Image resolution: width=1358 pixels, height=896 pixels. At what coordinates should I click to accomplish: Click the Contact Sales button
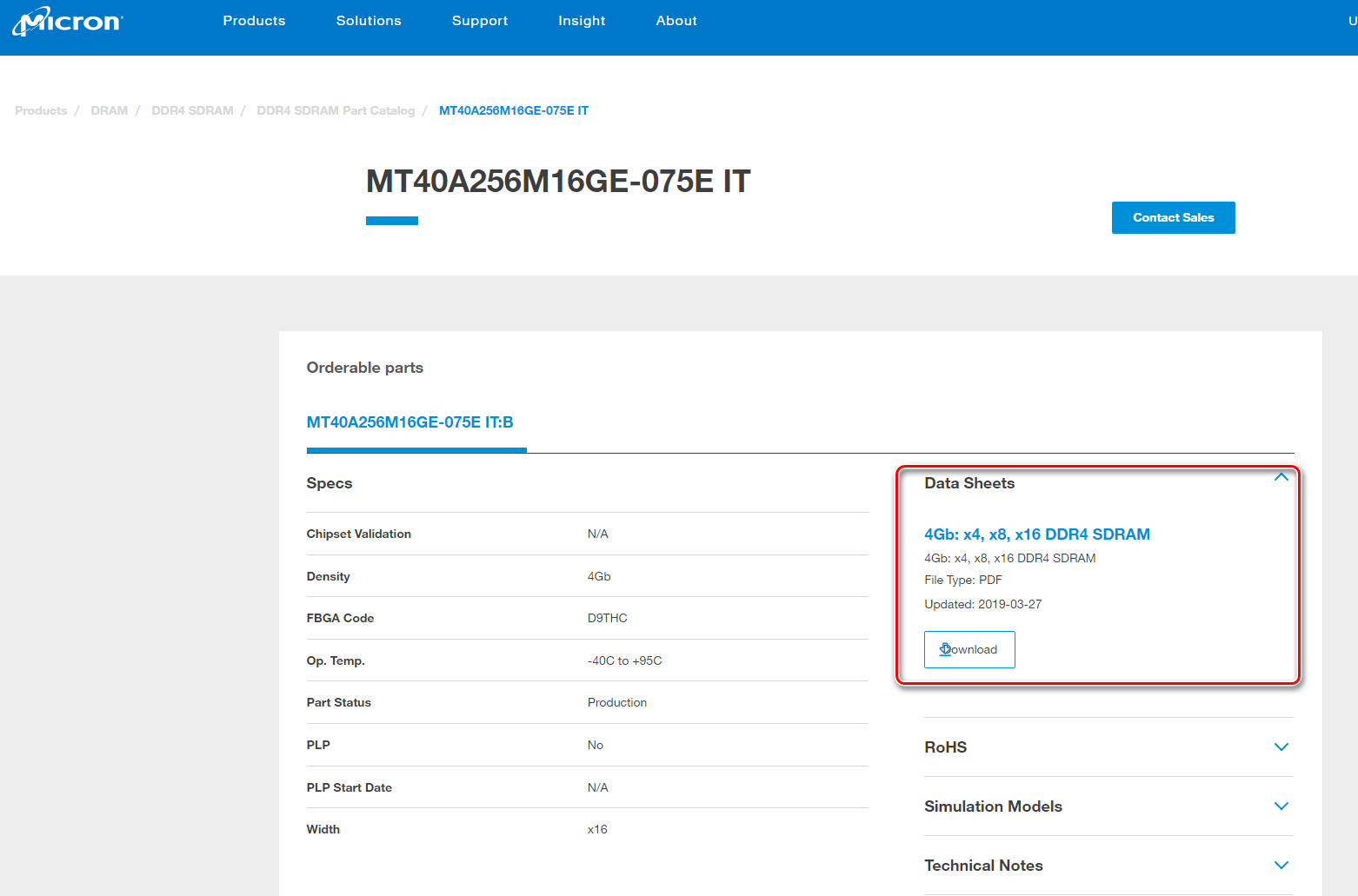click(x=1173, y=217)
